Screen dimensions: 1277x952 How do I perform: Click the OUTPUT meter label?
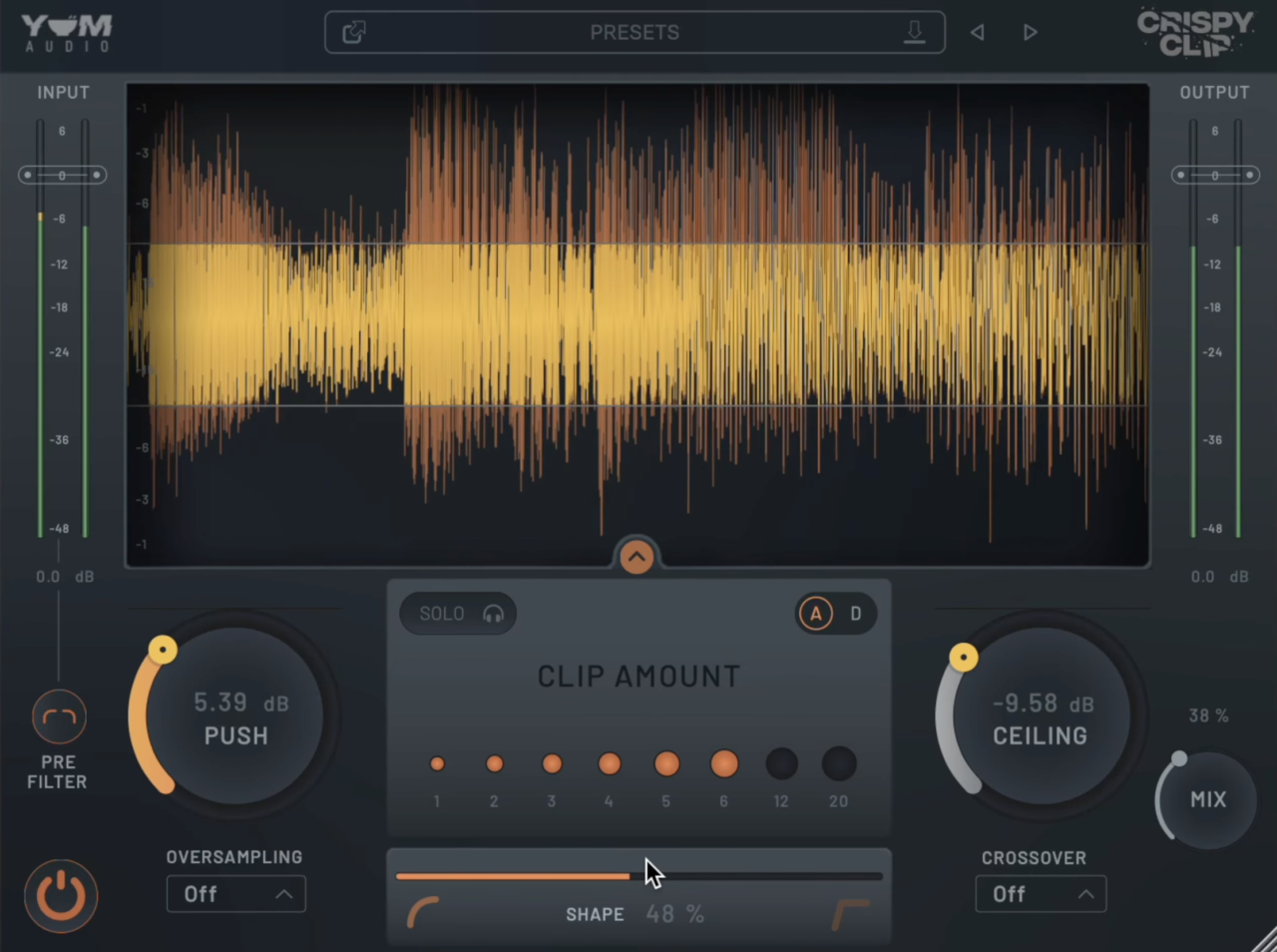pos(1214,93)
